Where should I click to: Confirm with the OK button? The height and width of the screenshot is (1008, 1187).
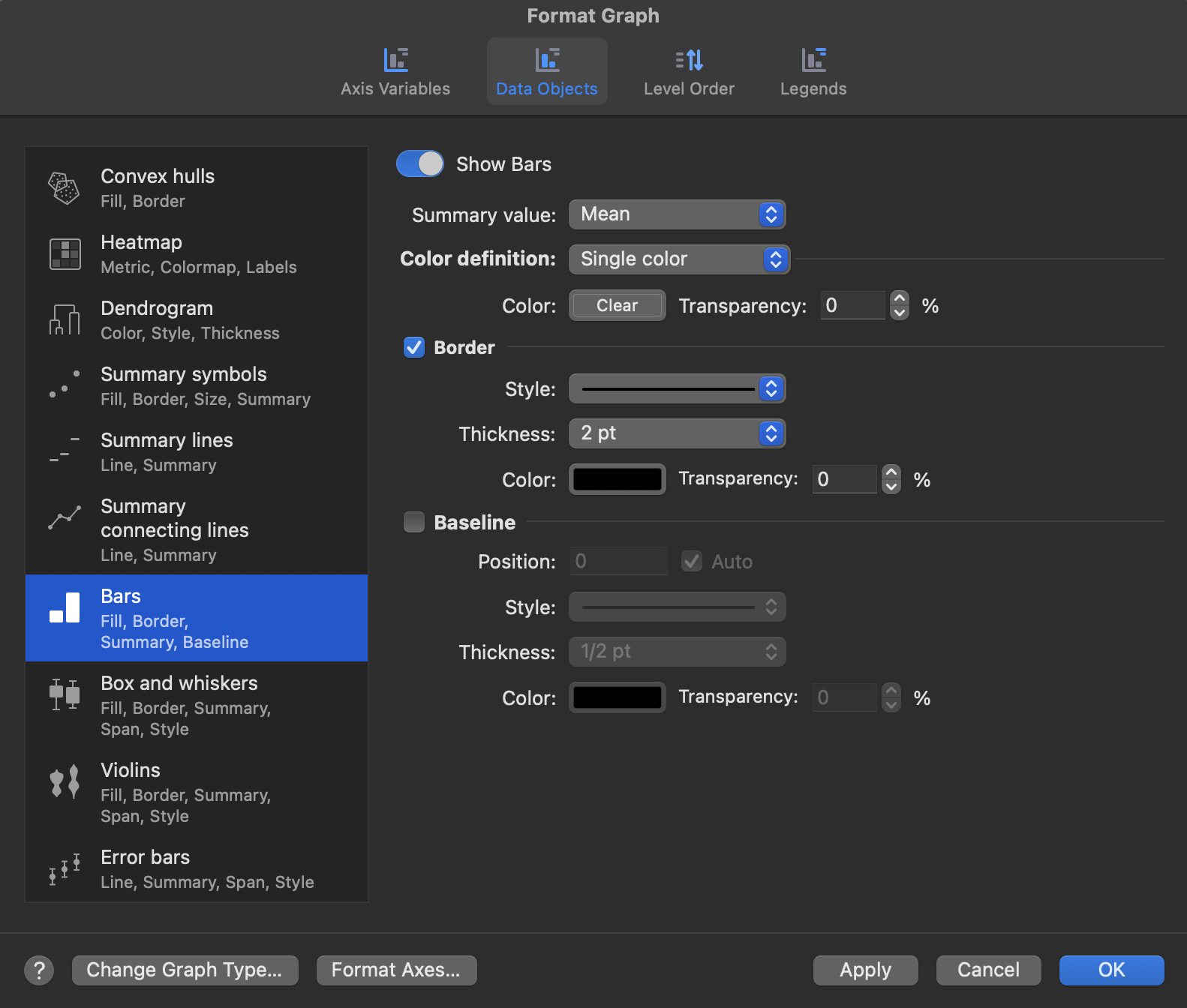tap(1111, 970)
